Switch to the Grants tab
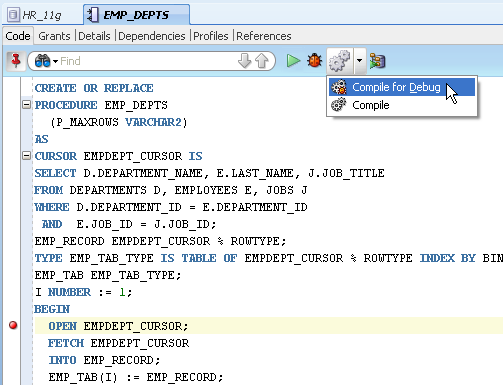Screen dimensions: 503x385 tap(54, 36)
